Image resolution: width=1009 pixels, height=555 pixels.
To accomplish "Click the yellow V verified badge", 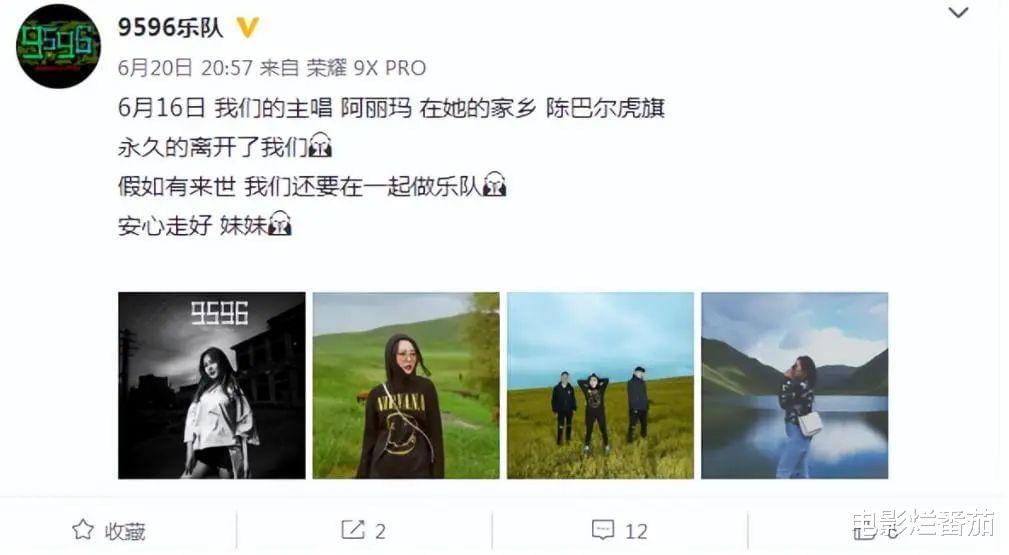I will pos(248,27).
